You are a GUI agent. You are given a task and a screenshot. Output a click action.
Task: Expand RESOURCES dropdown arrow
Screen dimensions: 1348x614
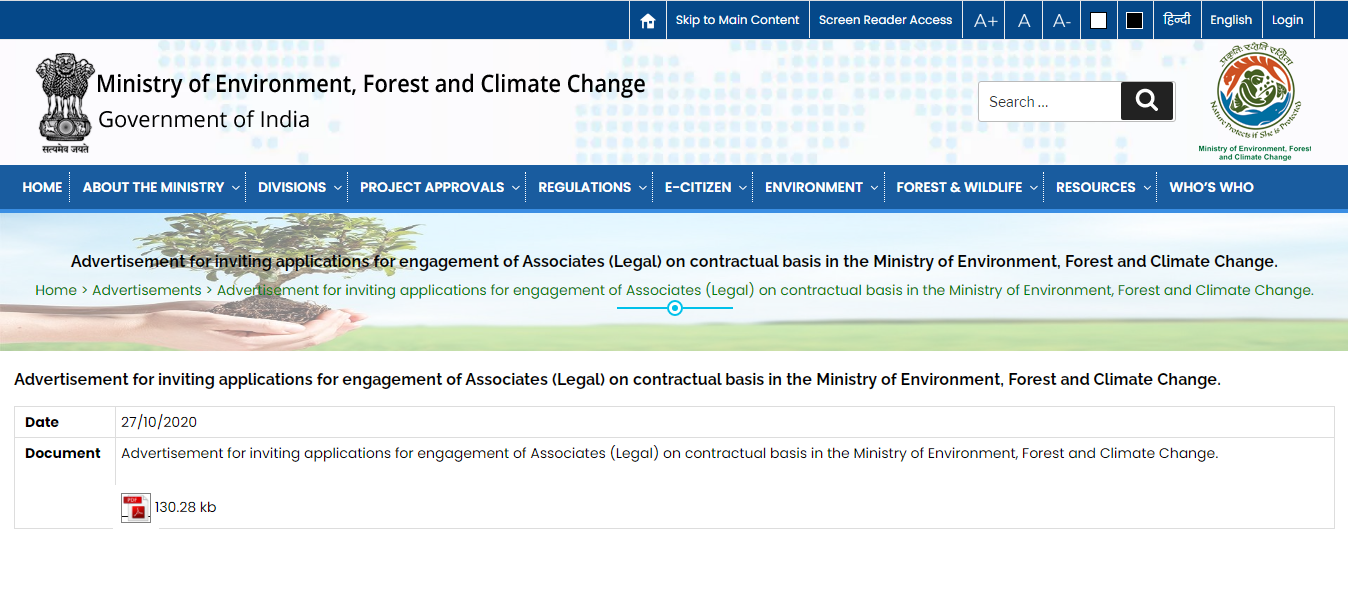(x=1147, y=188)
